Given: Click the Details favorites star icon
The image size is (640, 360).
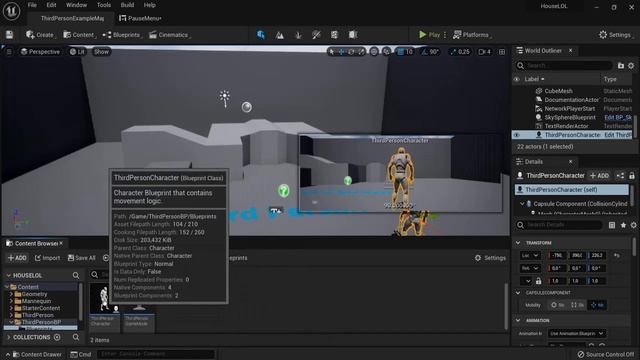Looking at the screenshot, I should click(623, 225).
